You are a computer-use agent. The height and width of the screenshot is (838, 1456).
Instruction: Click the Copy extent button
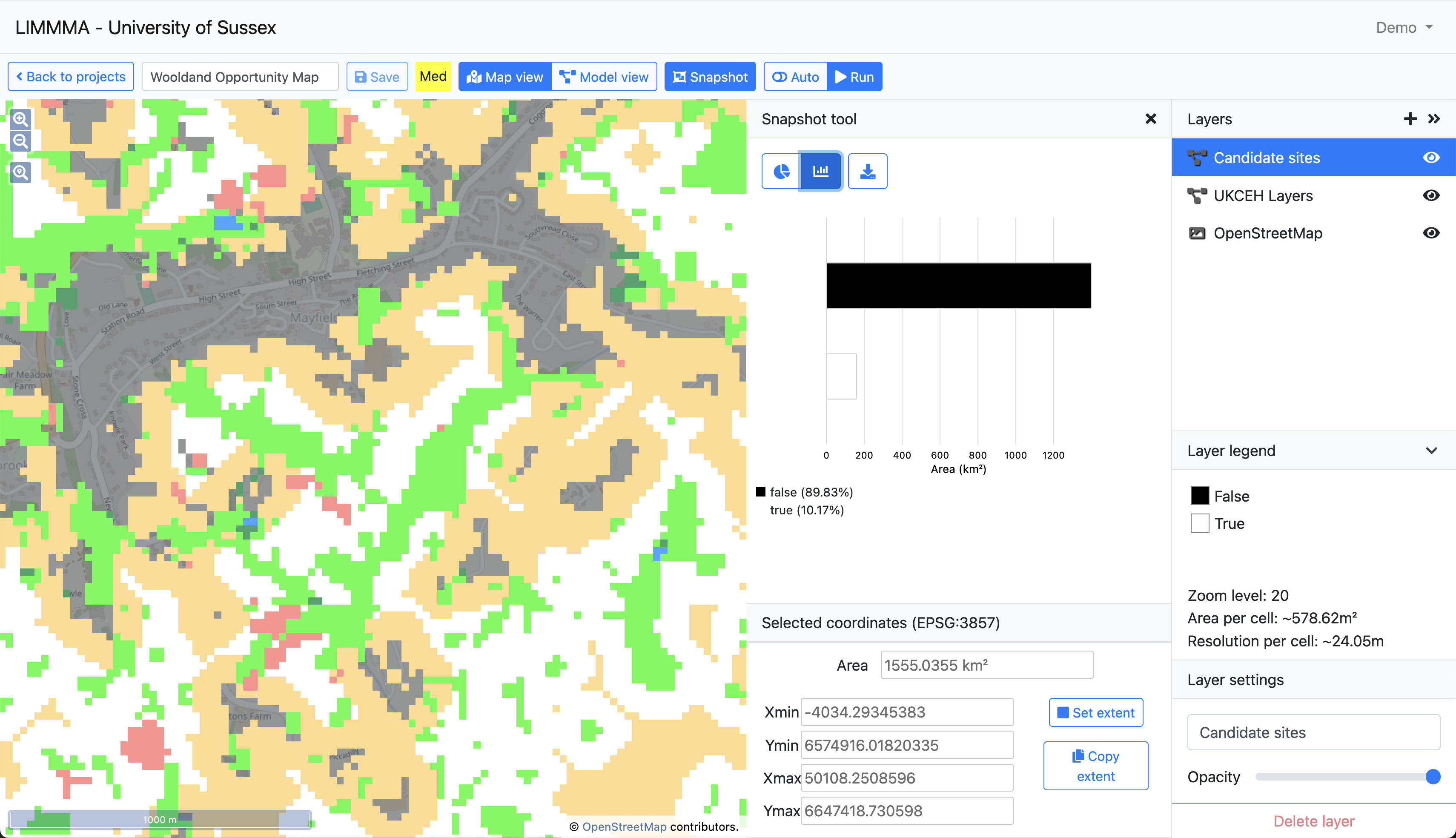click(1095, 766)
